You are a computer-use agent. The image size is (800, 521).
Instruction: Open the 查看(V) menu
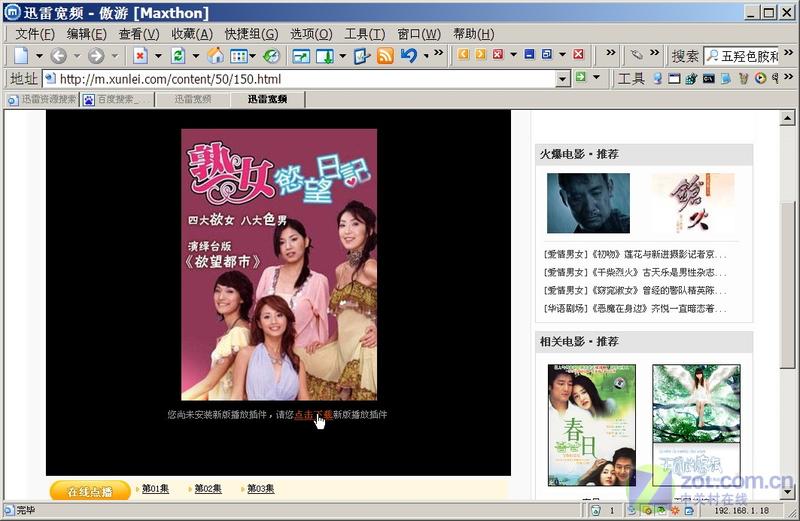click(x=139, y=34)
